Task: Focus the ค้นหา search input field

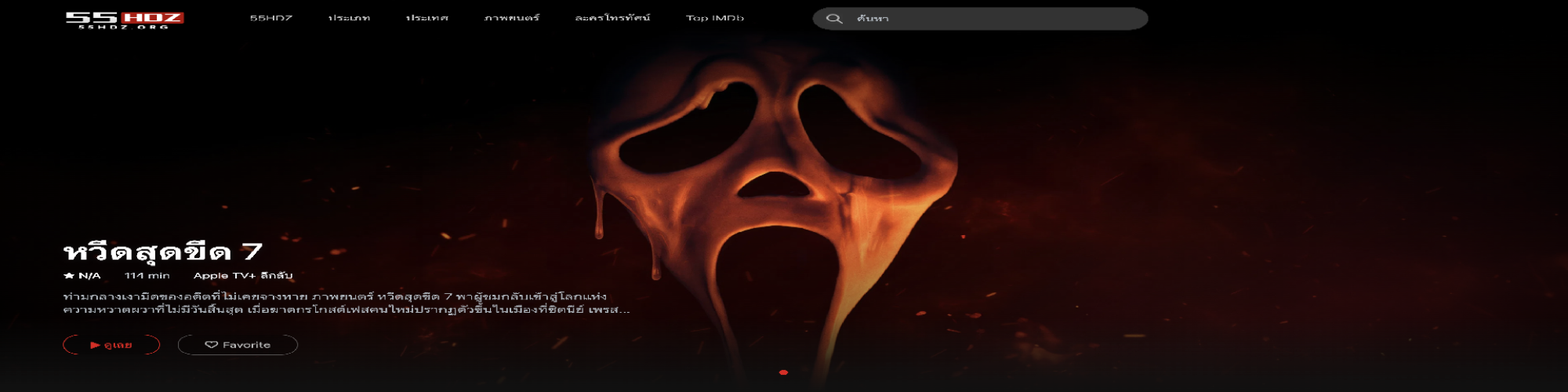Action: click(980, 18)
